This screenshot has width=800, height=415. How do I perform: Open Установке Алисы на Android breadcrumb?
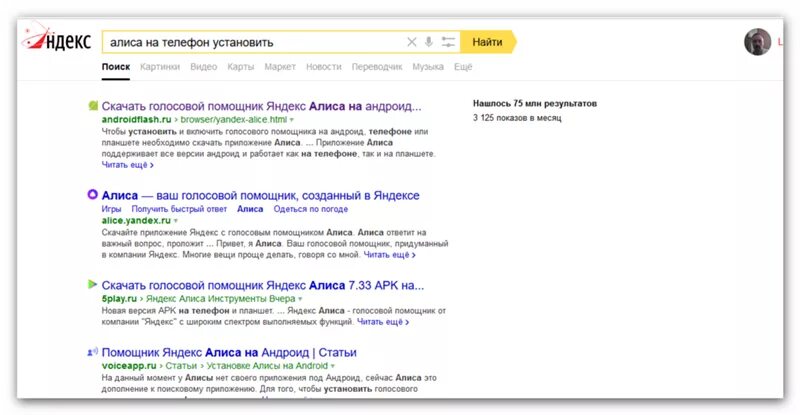pos(267,366)
